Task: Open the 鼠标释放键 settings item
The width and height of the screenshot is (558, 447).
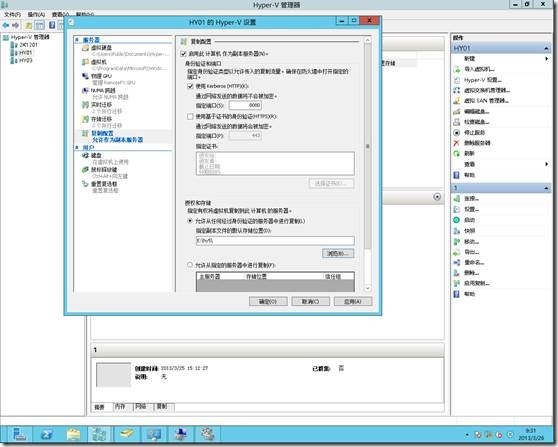Action: tap(104, 170)
